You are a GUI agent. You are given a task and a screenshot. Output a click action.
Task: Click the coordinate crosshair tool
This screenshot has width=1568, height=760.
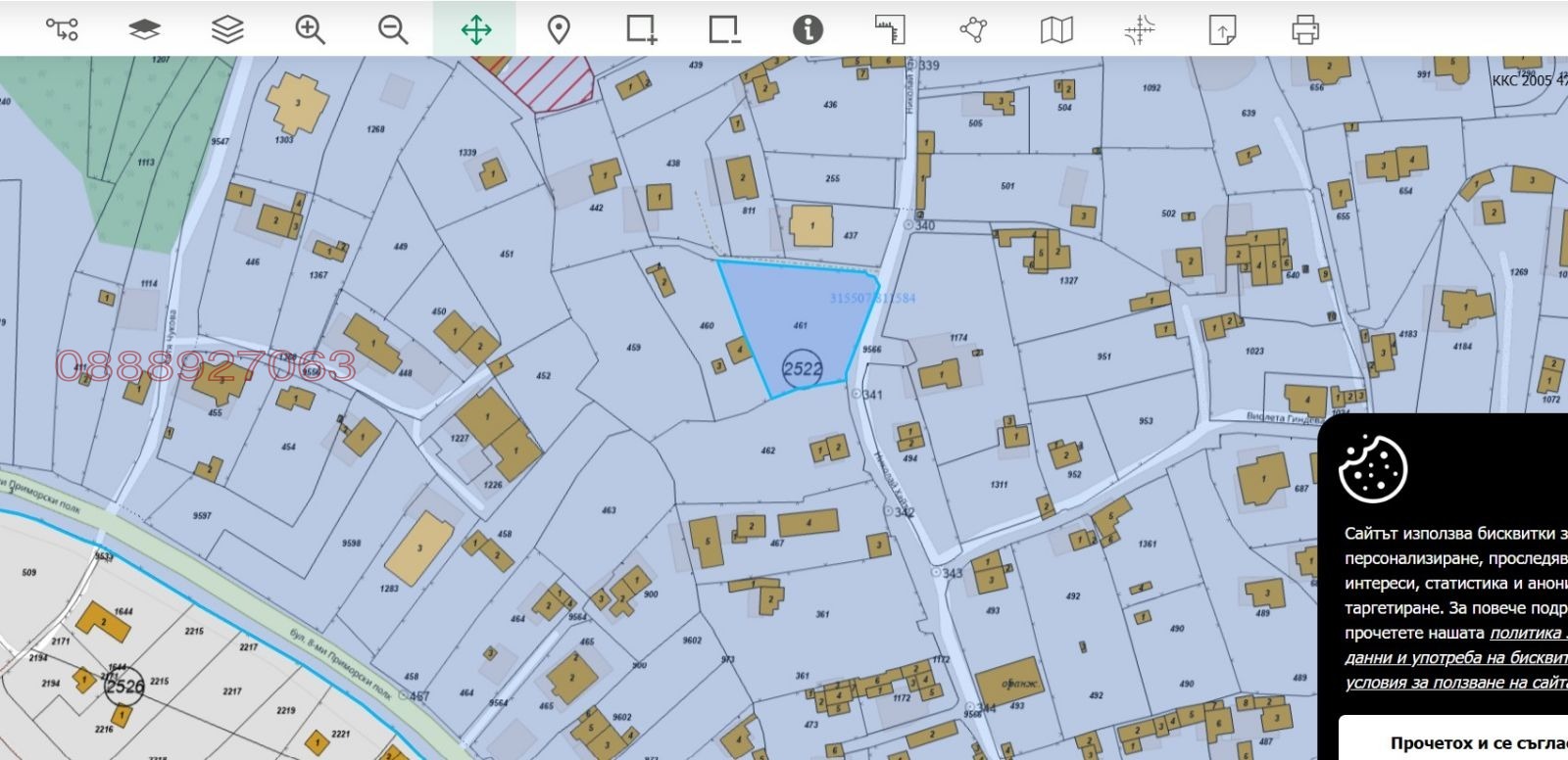pos(1139,29)
